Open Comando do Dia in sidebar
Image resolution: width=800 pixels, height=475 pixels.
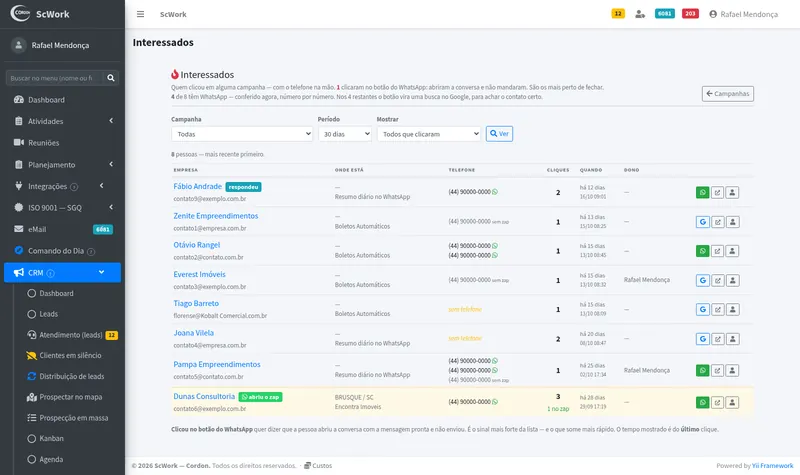click(62, 251)
